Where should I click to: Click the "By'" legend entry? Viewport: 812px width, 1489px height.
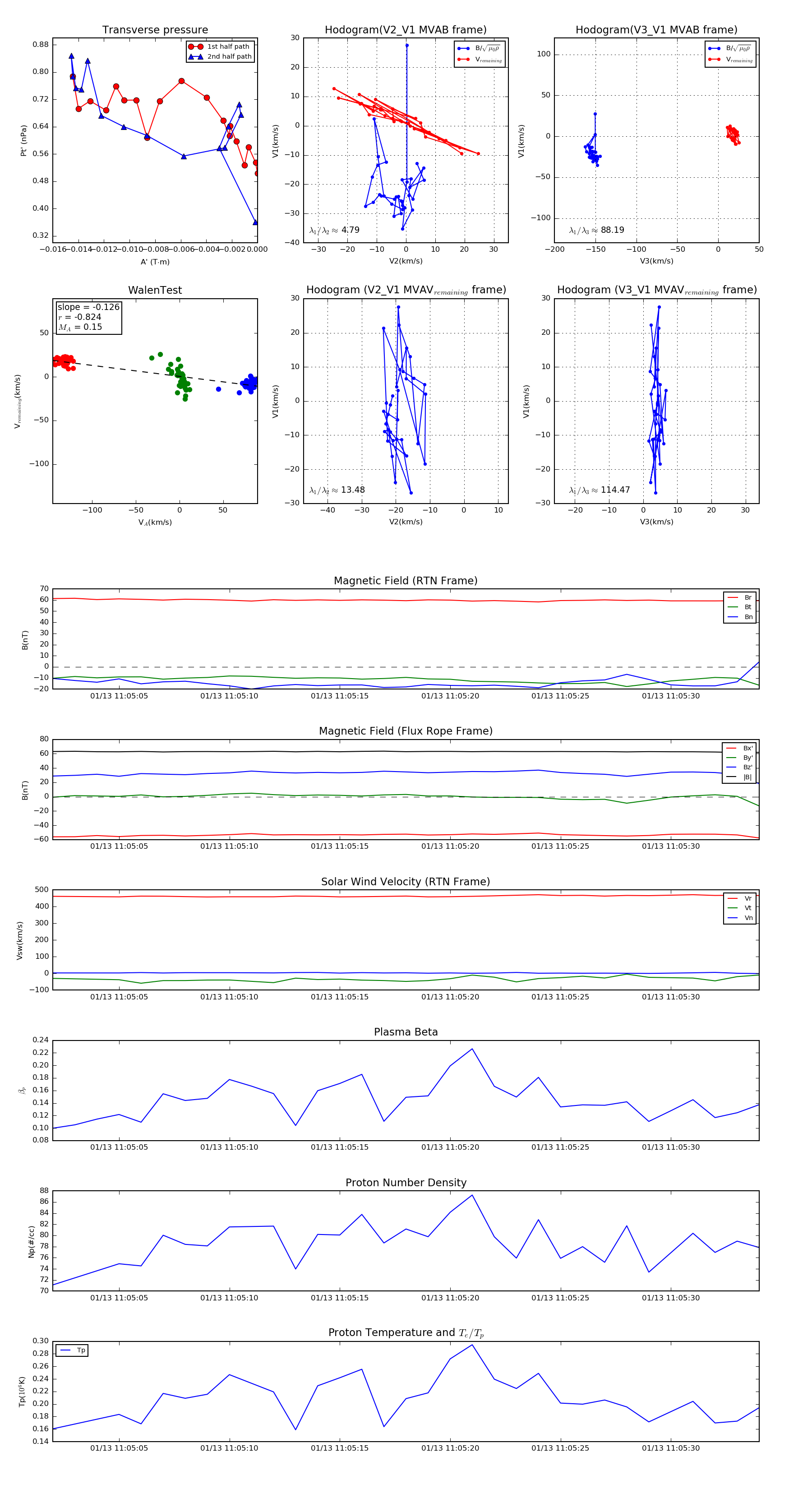coord(740,758)
